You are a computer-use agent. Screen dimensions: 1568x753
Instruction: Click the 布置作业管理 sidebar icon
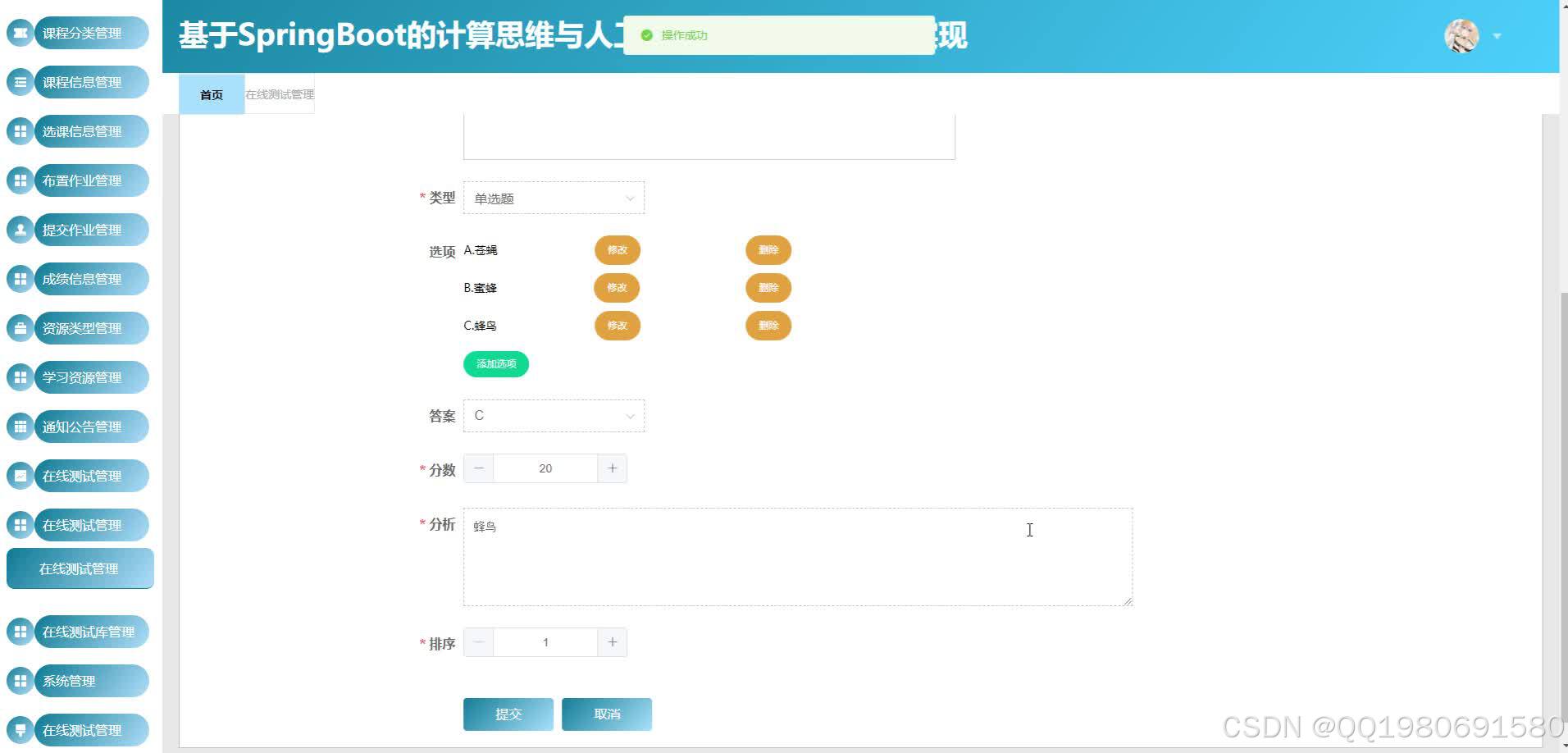pyautogui.click(x=20, y=180)
